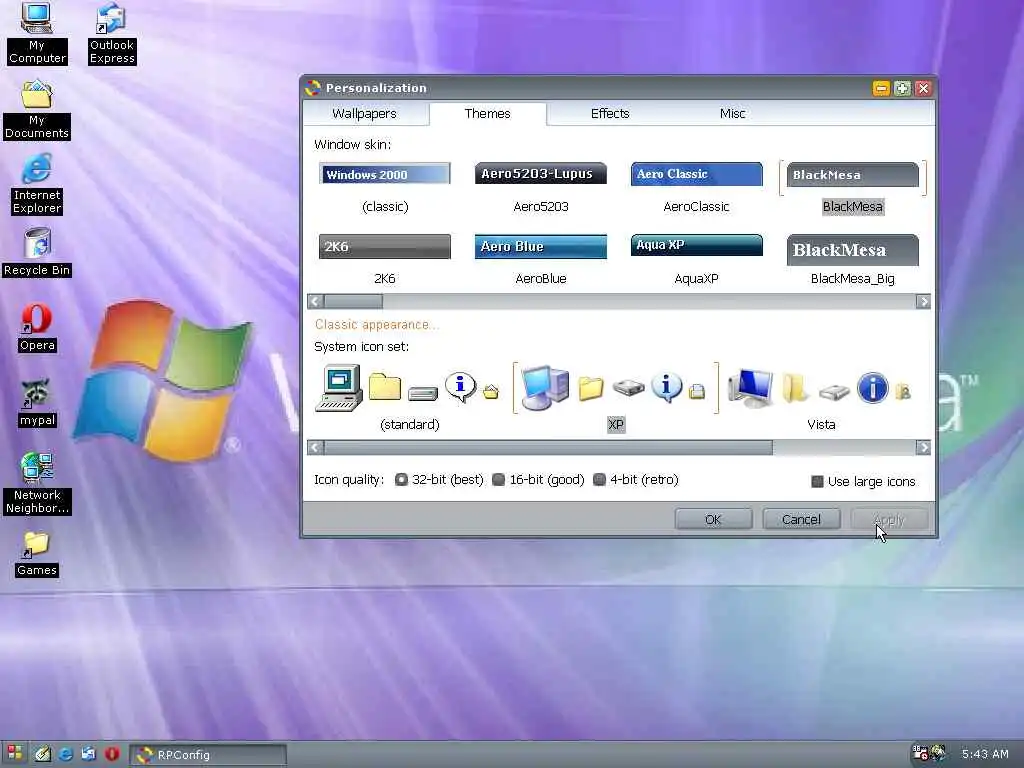Click window skin scrollbar left arrow
This screenshot has height=768, width=1024.
coord(315,301)
